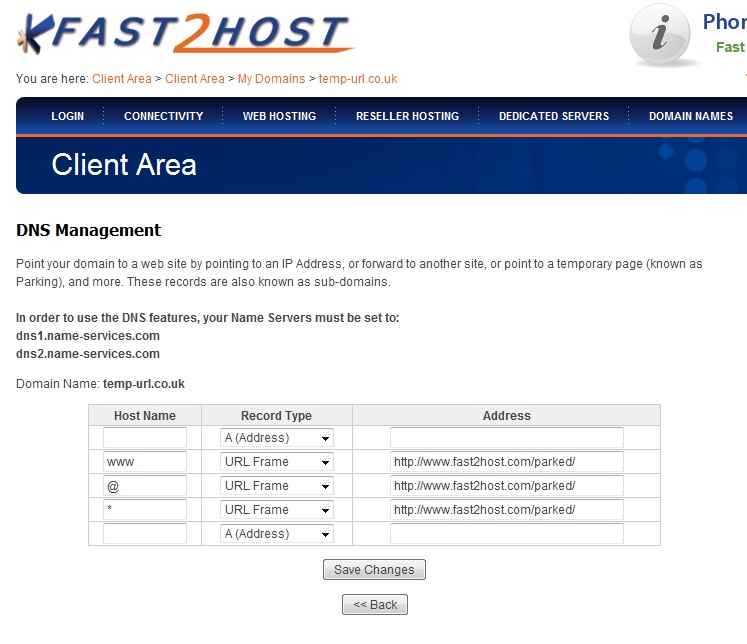The height and width of the screenshot is (644, 747).
Task: Click the Domain Name temp-url.co.uk text
Action: click(x=101, y=384)
